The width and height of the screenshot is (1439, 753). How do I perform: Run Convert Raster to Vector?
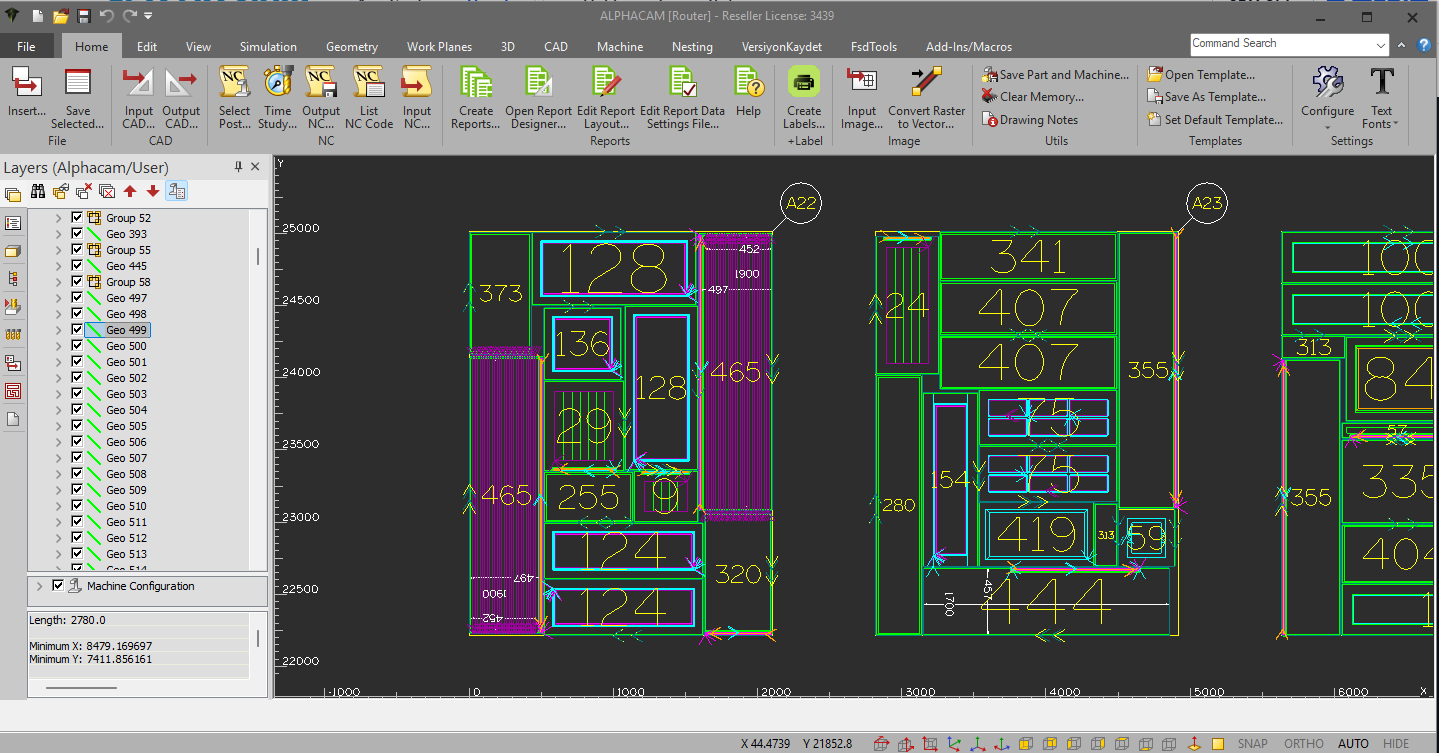click(x=926, y=84)
